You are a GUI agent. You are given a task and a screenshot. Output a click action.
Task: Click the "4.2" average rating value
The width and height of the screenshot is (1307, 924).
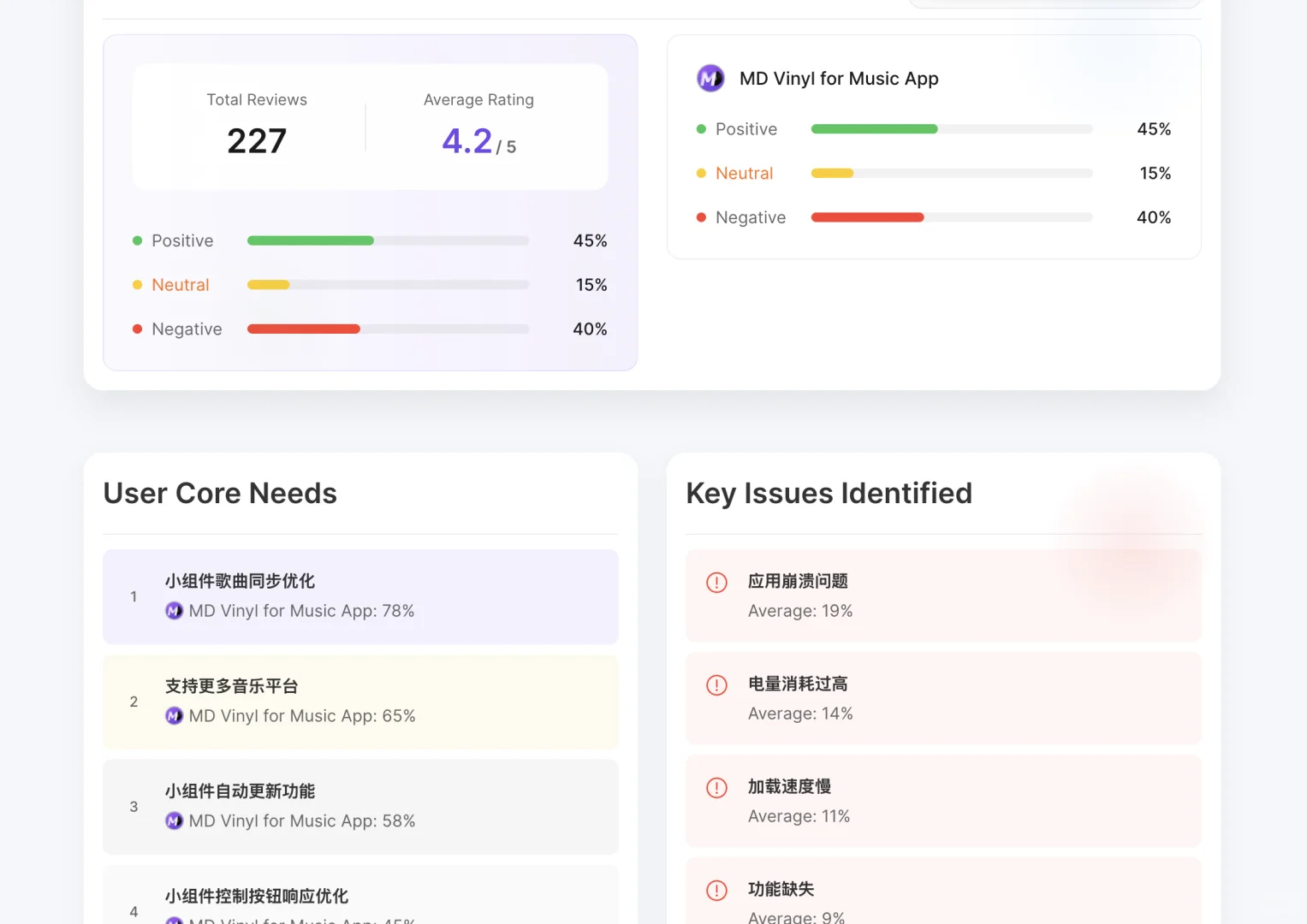(467, 141)
